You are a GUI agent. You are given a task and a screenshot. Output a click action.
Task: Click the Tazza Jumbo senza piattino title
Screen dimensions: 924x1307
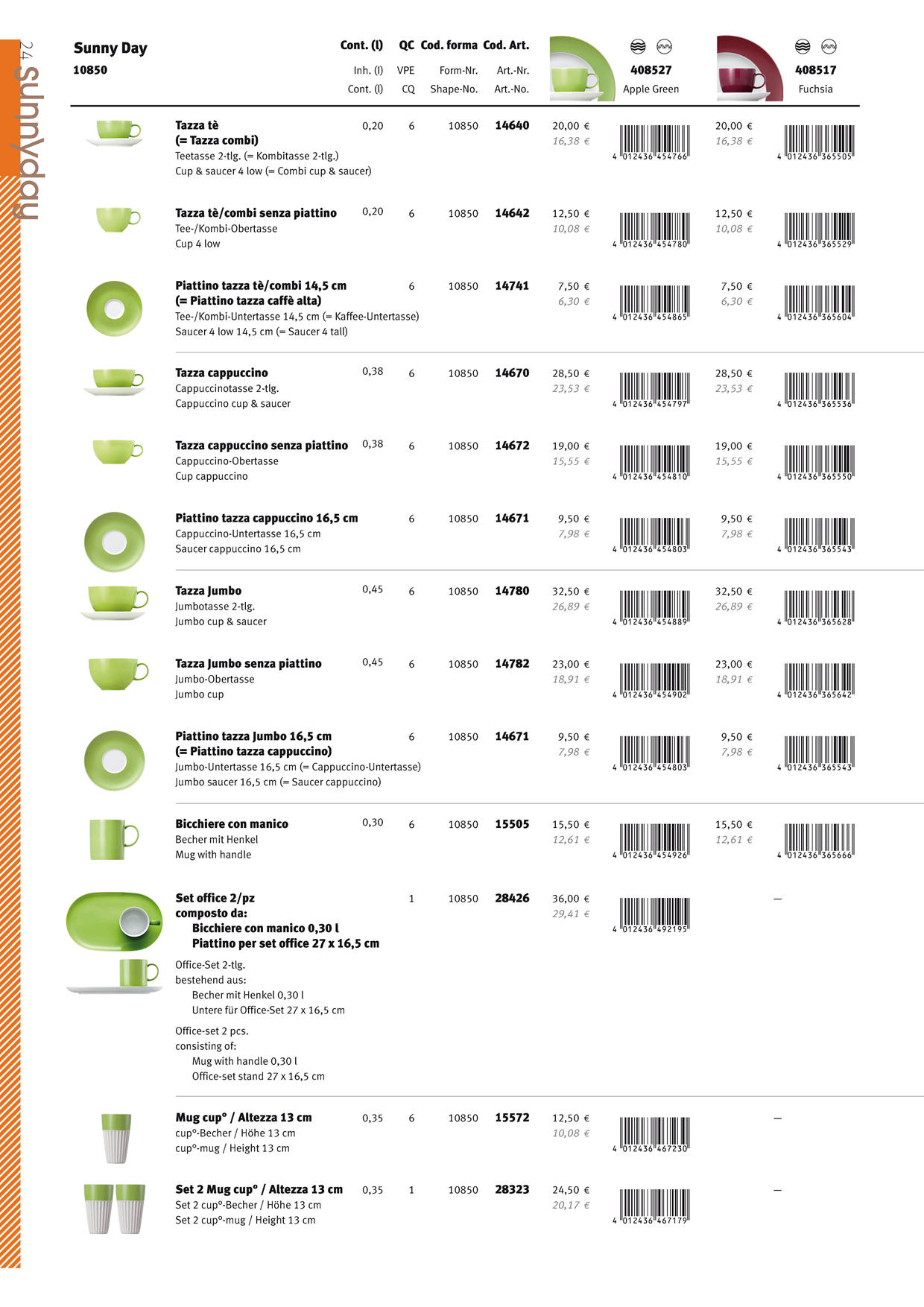click(248, 664)
